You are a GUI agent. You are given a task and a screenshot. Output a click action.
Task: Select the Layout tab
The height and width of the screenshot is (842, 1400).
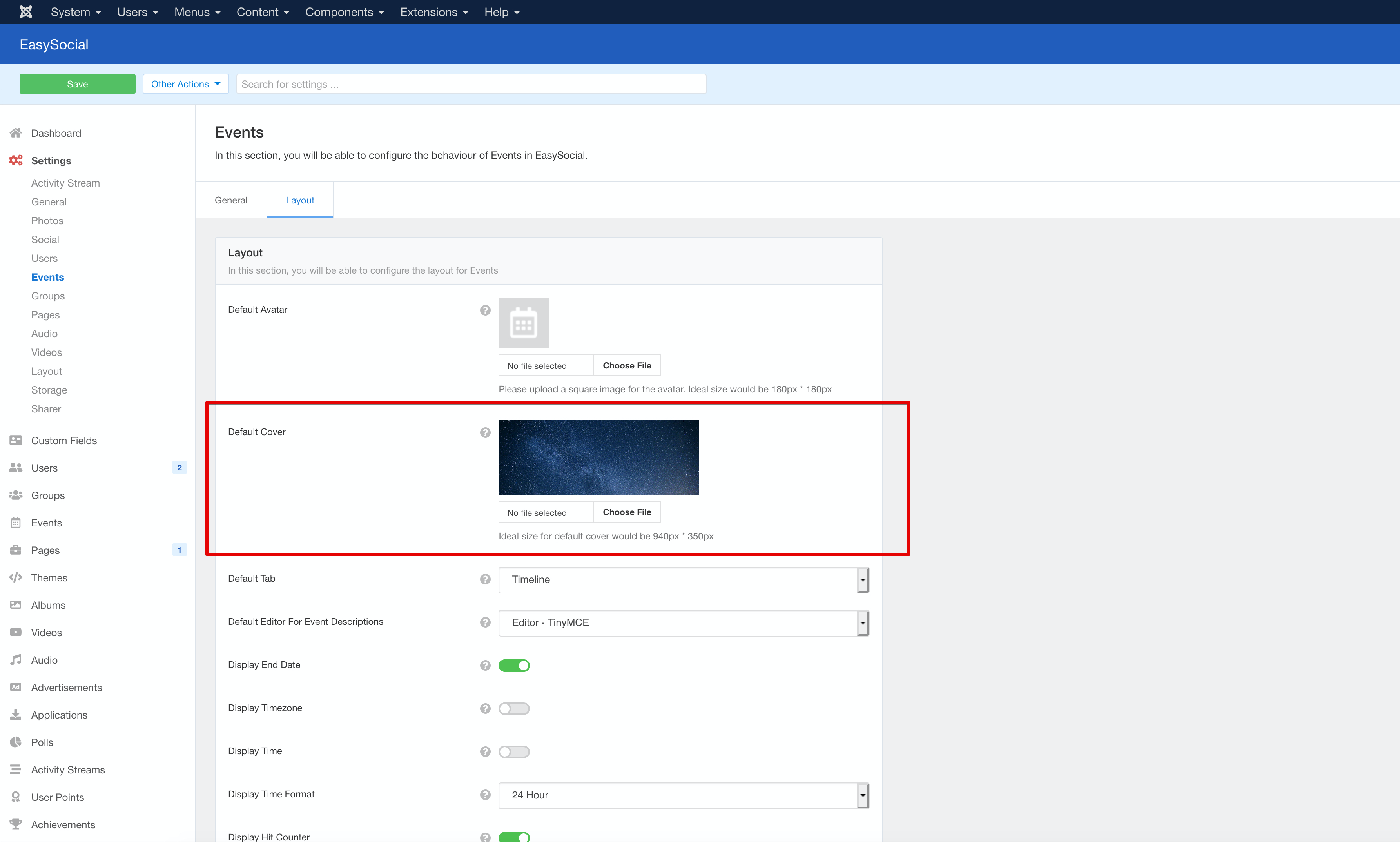click(x=300, y=200)
